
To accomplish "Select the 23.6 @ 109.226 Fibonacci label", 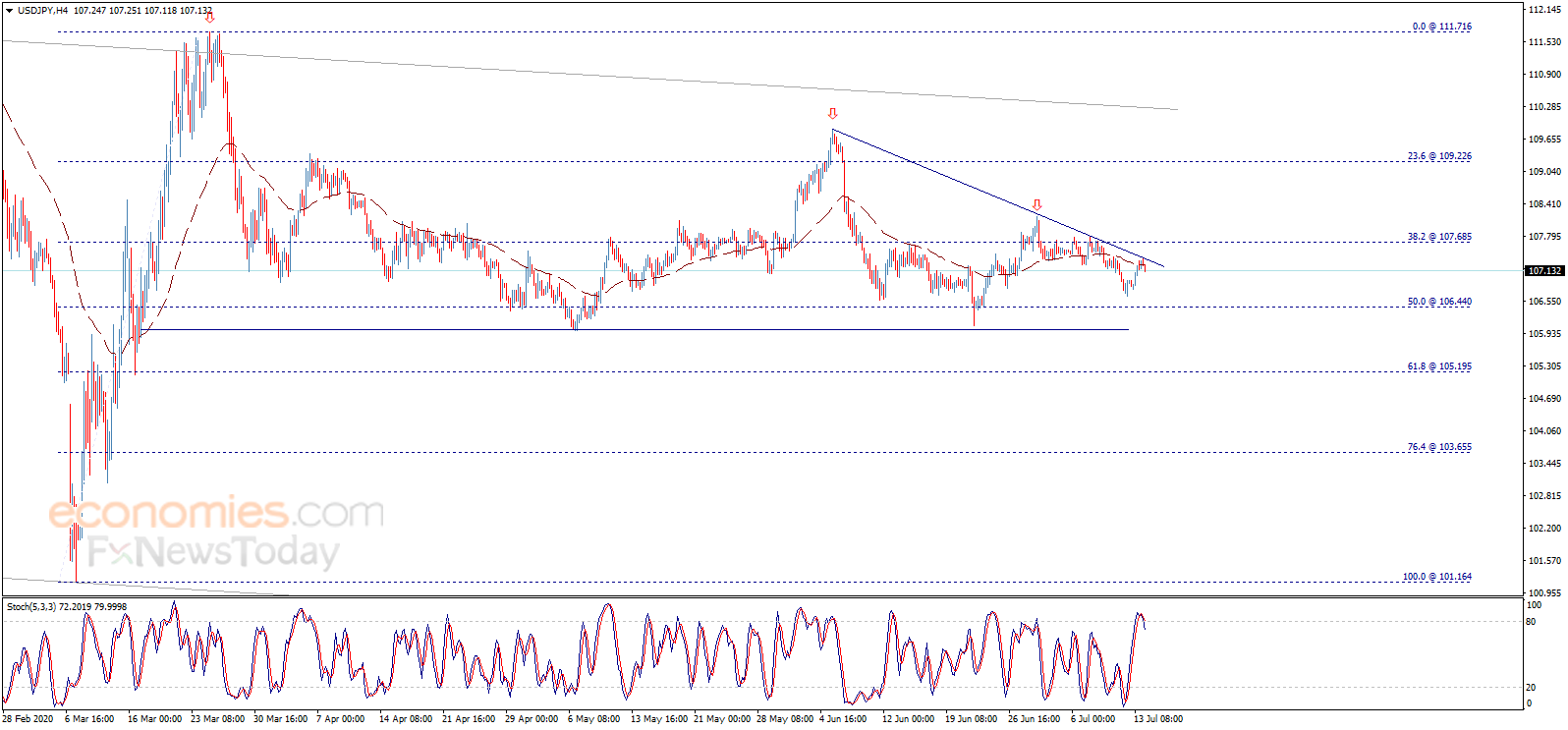I will [x=1439, y=156].
